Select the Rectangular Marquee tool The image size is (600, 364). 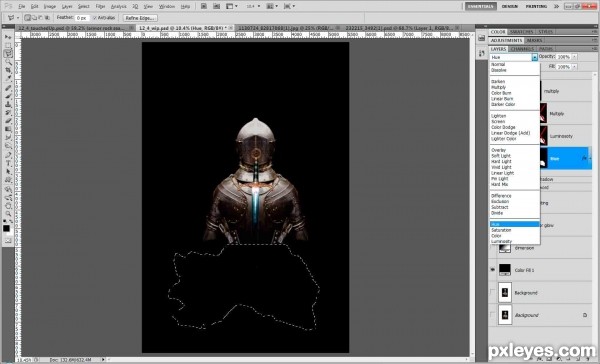click(x=8, y=46)
